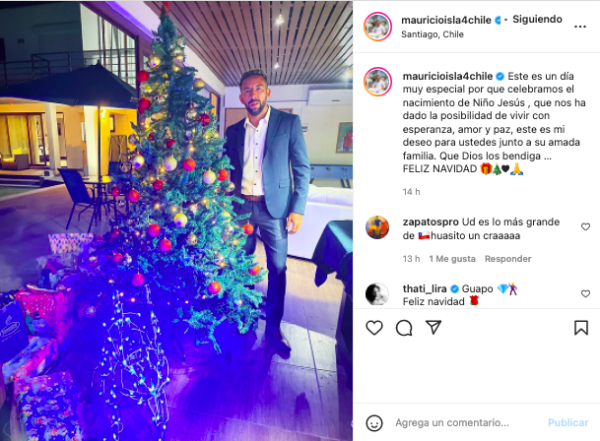600x441 pixels.
Task: Open the three-dot more options menu
Action: click(580, 26)
